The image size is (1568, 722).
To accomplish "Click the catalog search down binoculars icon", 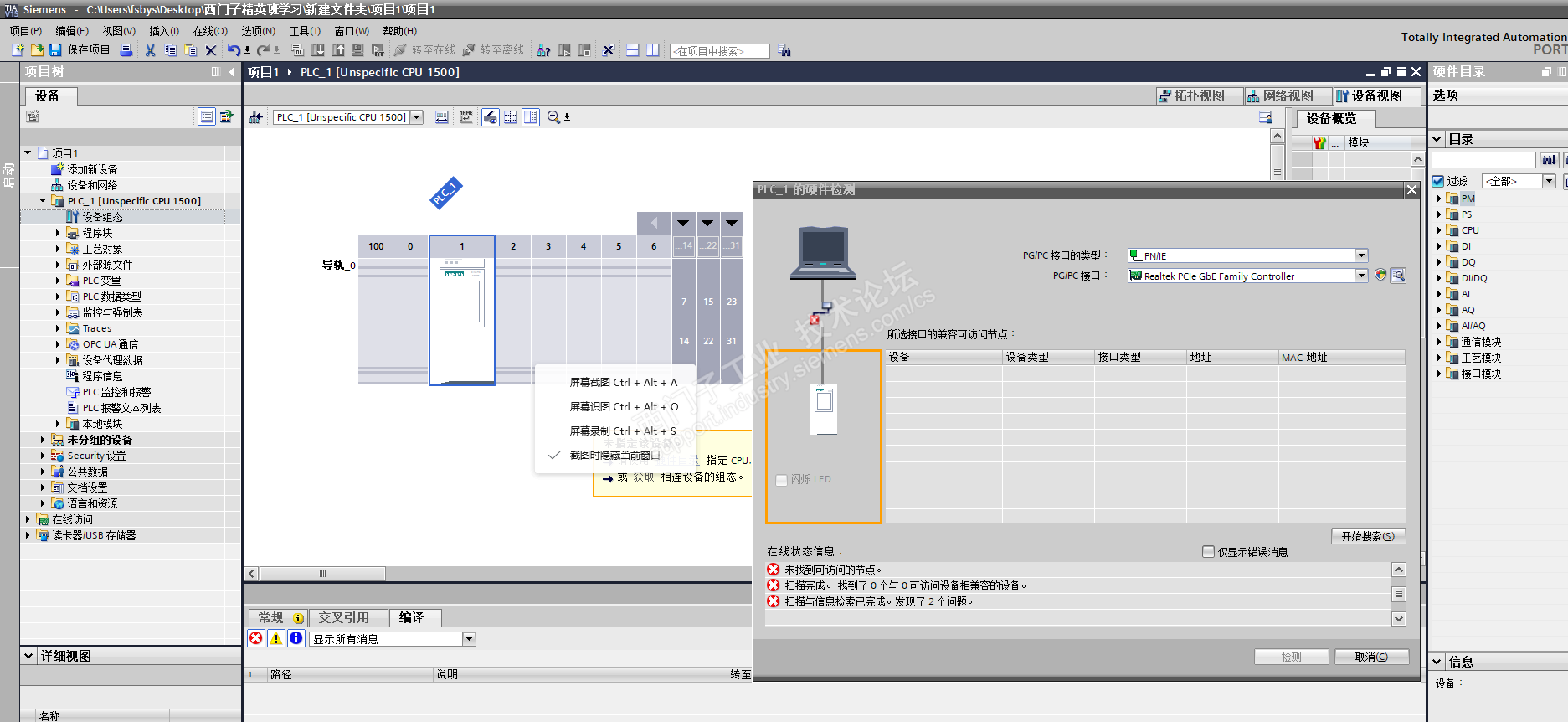I will [x=1550, y=160].
